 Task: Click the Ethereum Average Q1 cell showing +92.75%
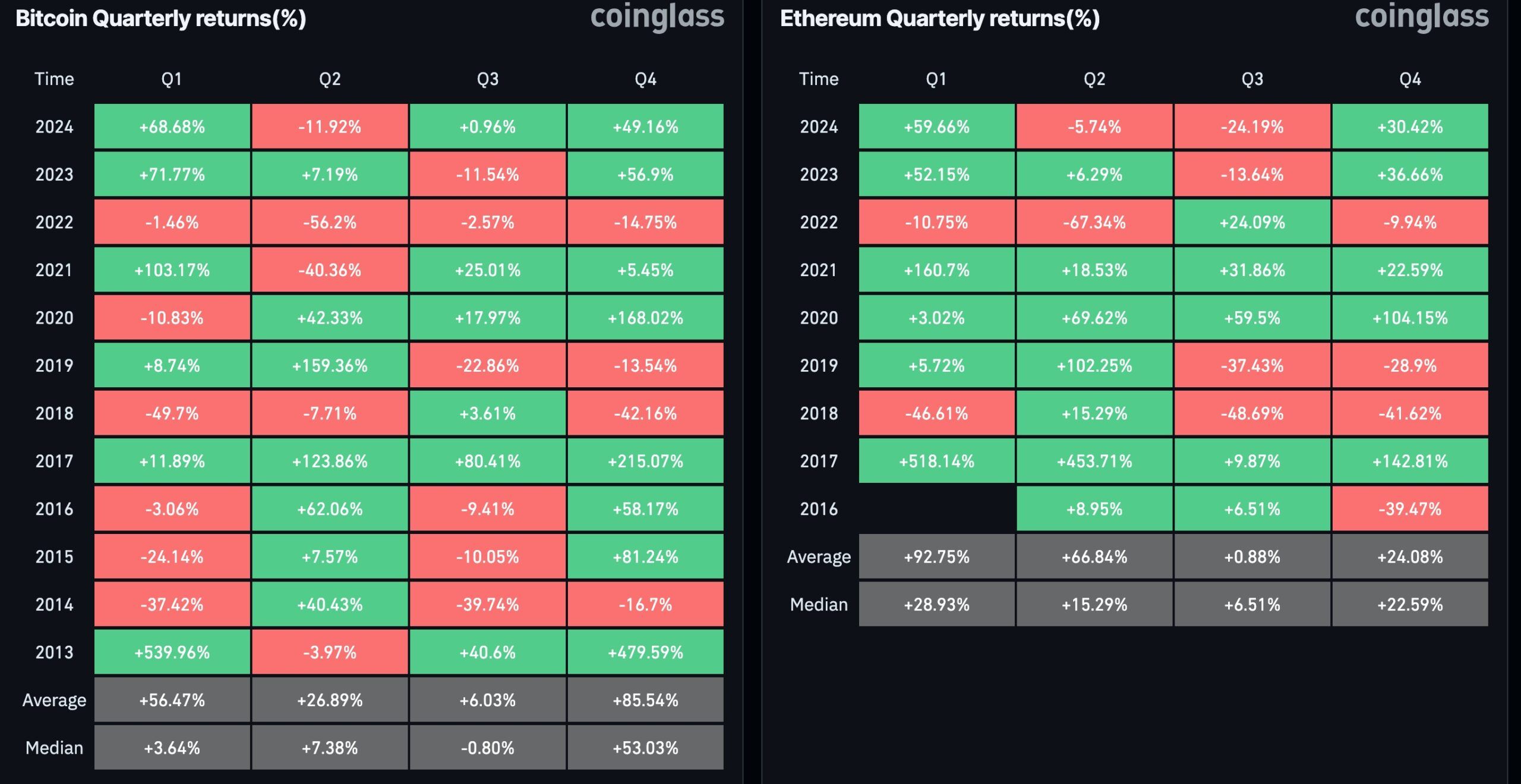pos(936,557)
